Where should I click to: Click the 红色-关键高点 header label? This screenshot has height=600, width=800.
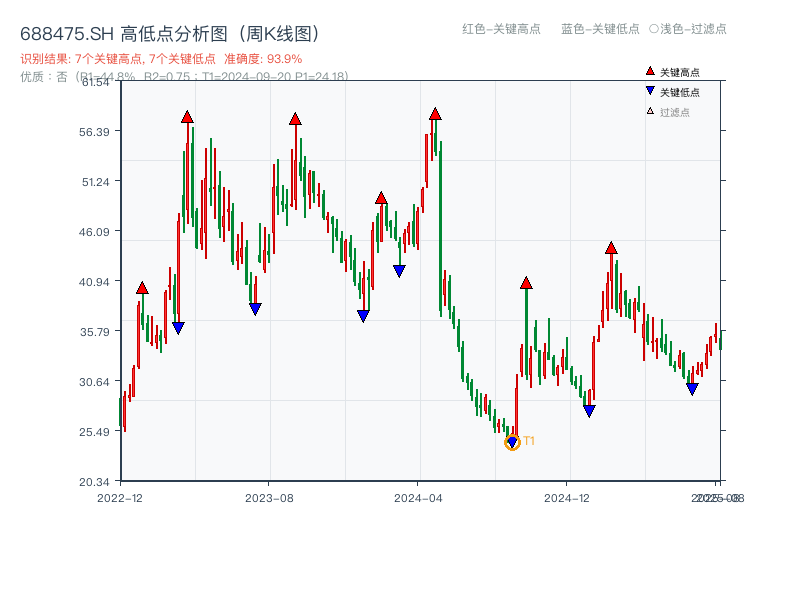[x=501, y=30]
